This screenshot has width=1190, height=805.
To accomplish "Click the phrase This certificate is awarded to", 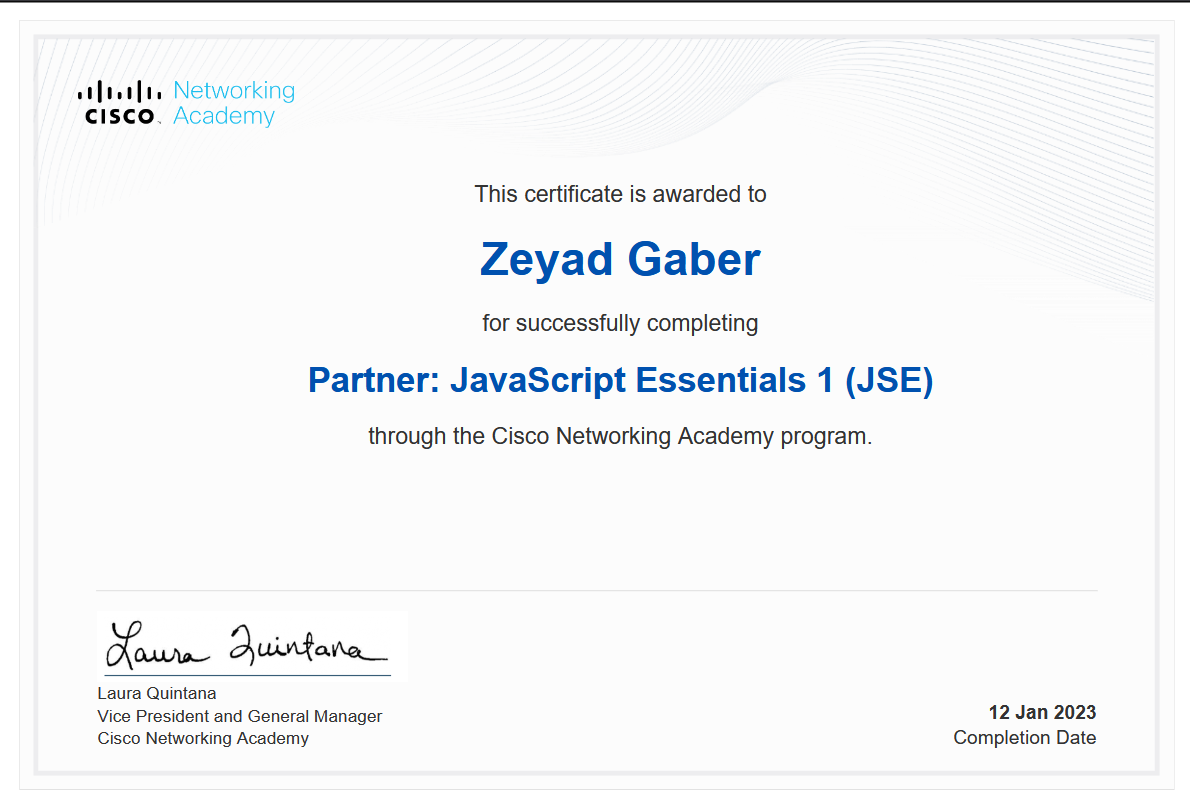I will [620, 194].
